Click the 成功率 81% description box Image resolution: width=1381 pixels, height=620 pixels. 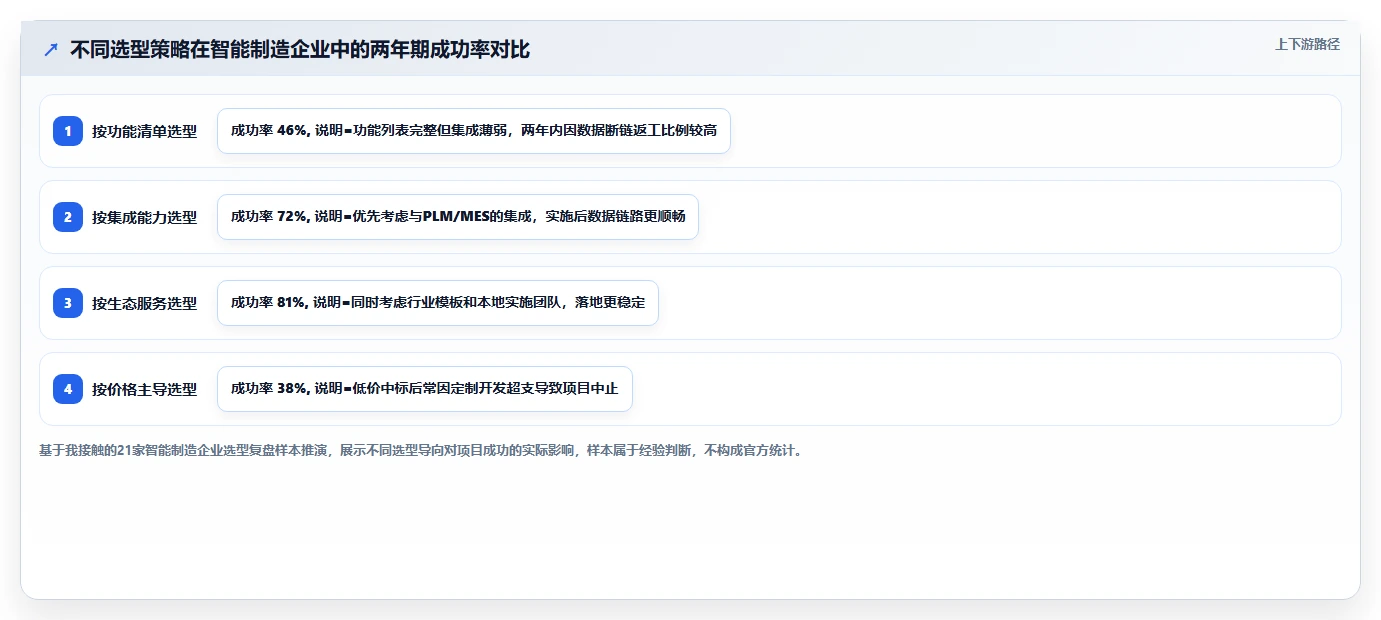point(438,303)
